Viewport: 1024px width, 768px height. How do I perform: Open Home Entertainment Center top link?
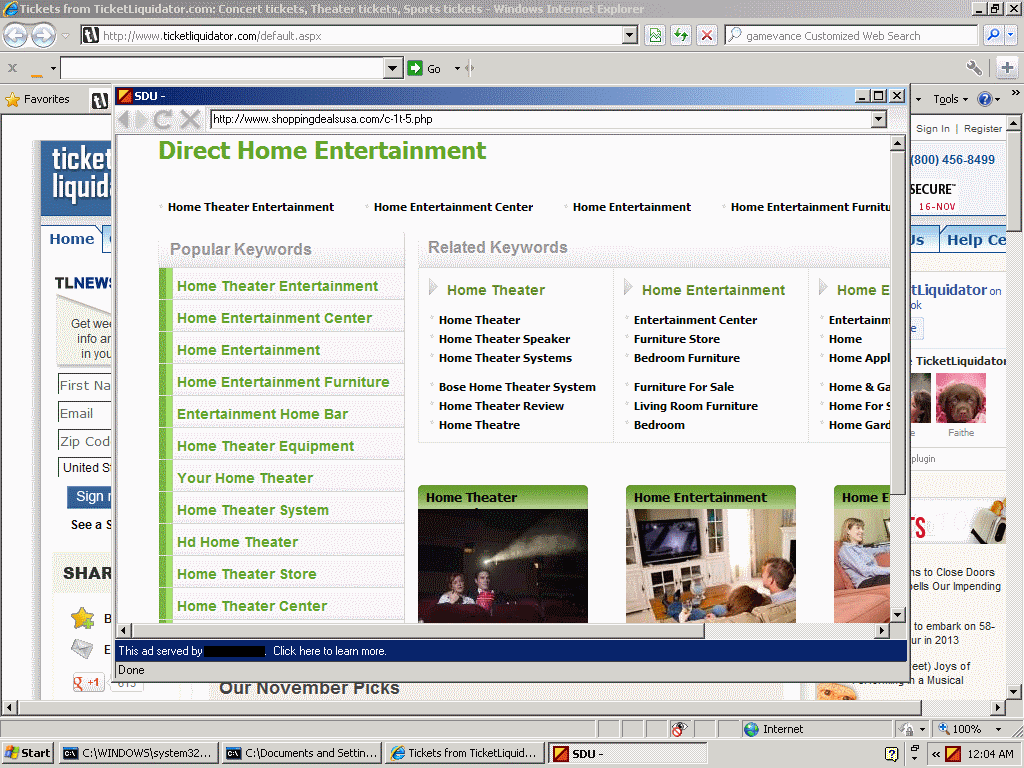tap(453, 207)
